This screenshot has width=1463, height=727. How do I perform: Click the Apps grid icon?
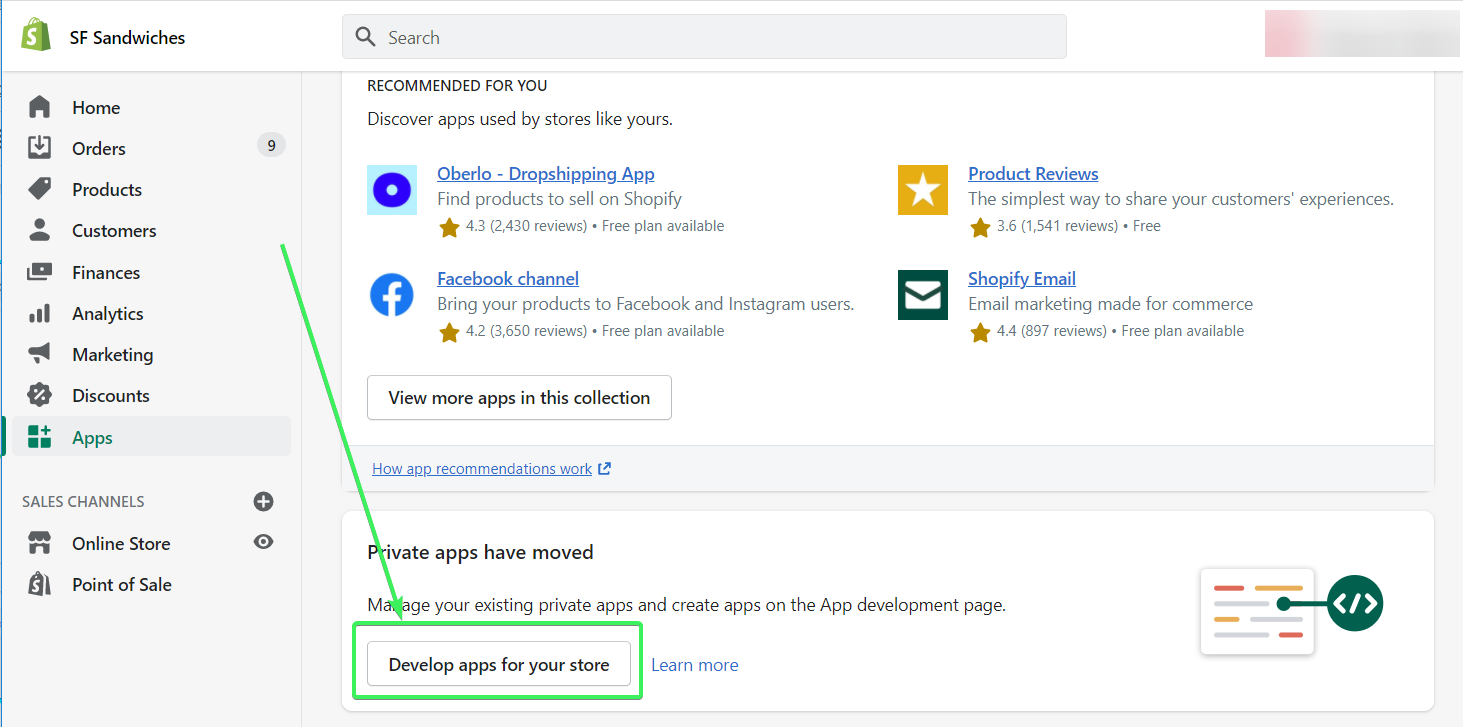pyautogui.click(x=39, y=437)
